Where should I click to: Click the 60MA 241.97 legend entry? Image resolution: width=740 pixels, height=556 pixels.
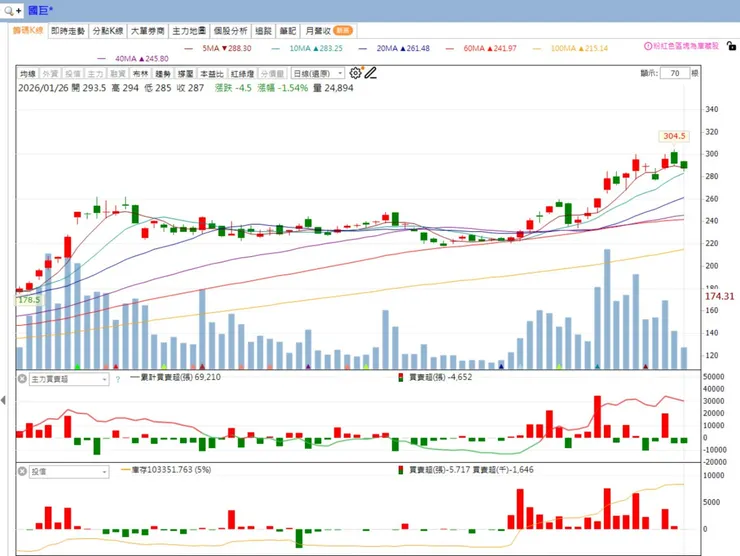coord(481,48)
